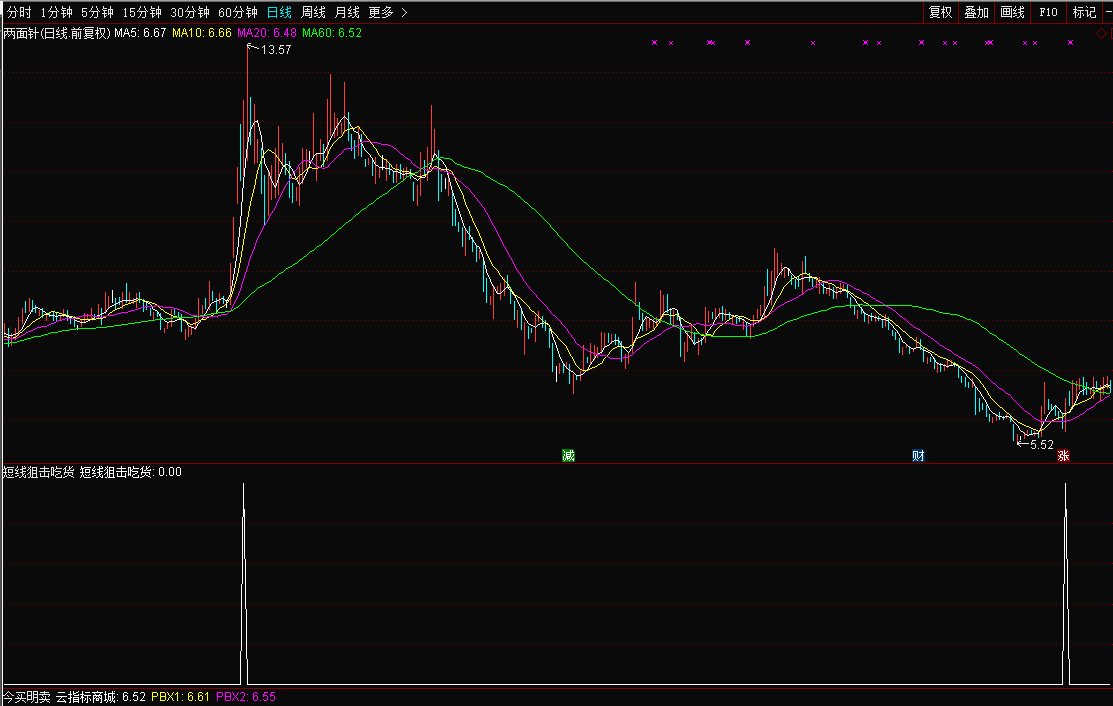Click the magenta MA20: 6.48 label

coord(267,33)
